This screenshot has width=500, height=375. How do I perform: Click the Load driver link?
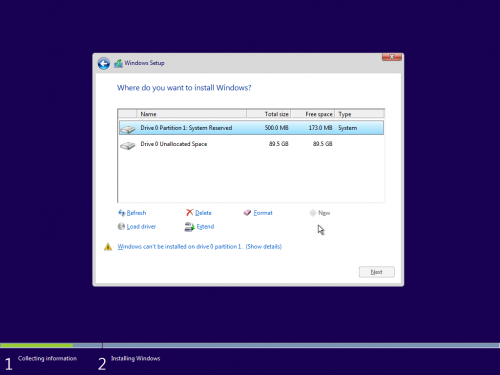coord(141,227)
